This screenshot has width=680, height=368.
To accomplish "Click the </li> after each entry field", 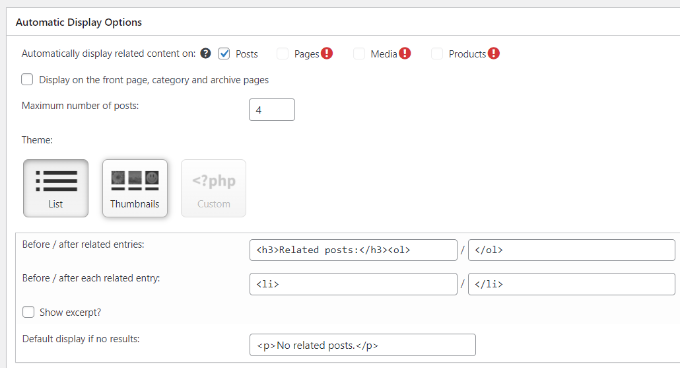I will pyautogui.click(x=572, y=284).
